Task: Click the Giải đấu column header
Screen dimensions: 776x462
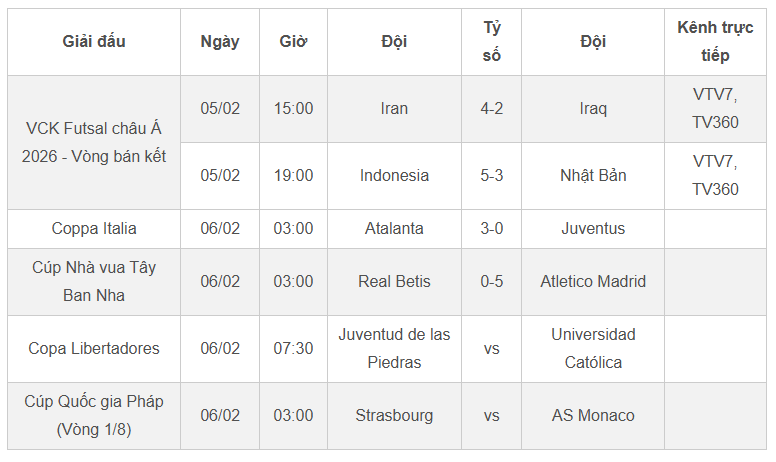Action: point(94,42)
